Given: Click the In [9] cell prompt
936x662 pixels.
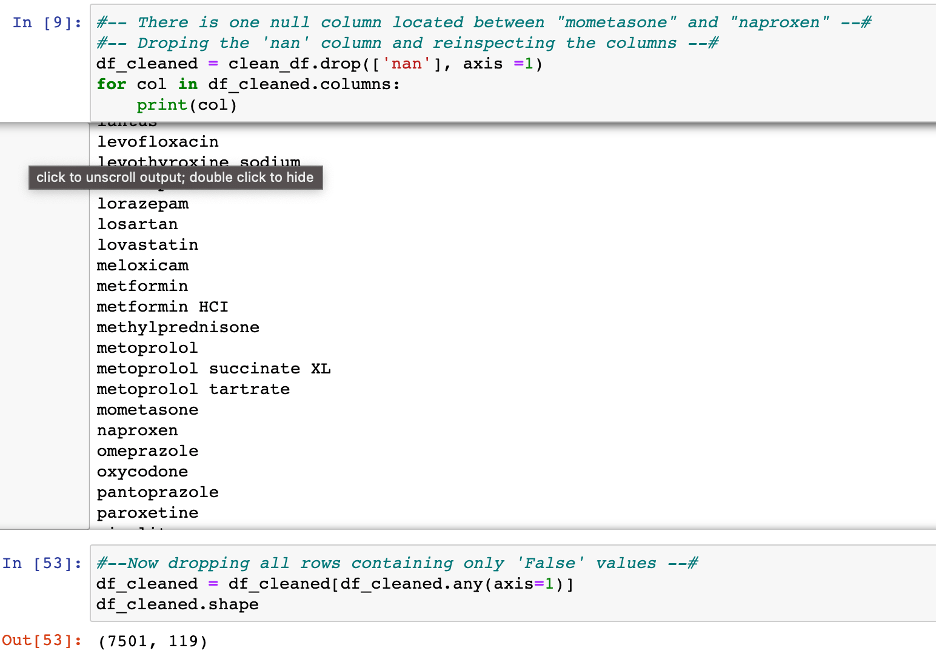Looking at the screenshot, I should point(47,22).
